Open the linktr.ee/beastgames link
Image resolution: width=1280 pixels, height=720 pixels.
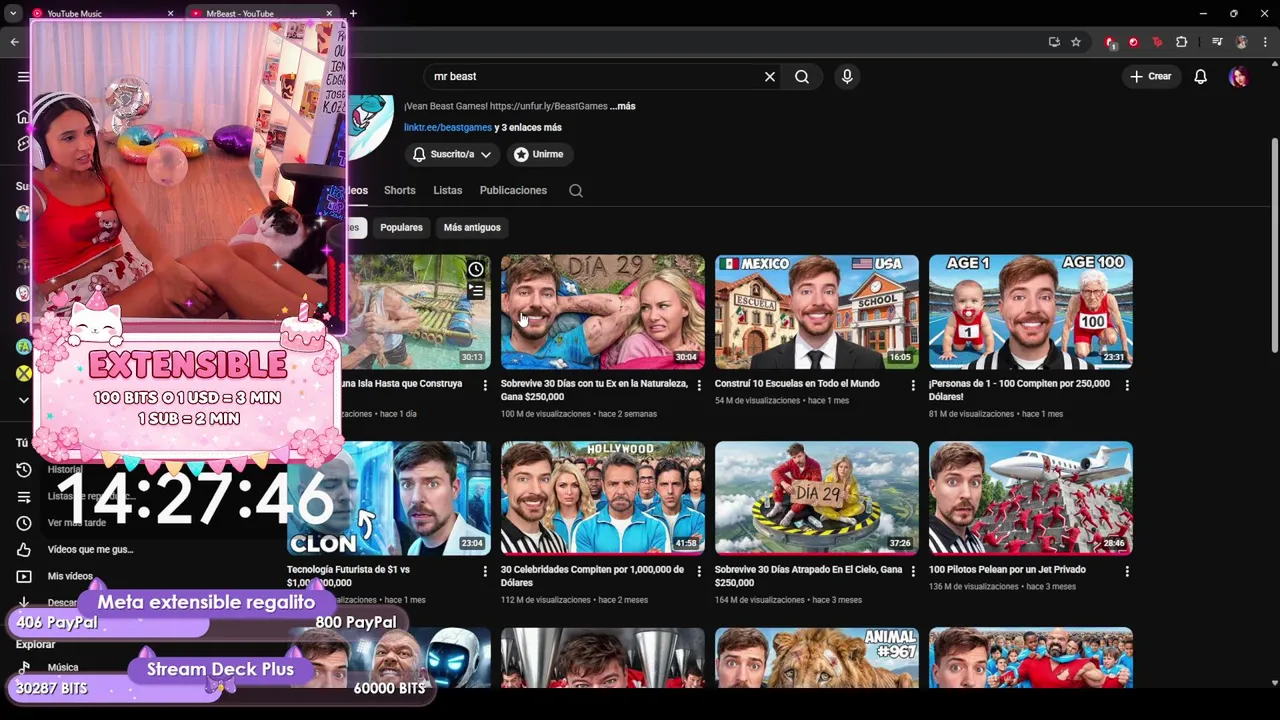pyautogui.click(x=448, y=128)
